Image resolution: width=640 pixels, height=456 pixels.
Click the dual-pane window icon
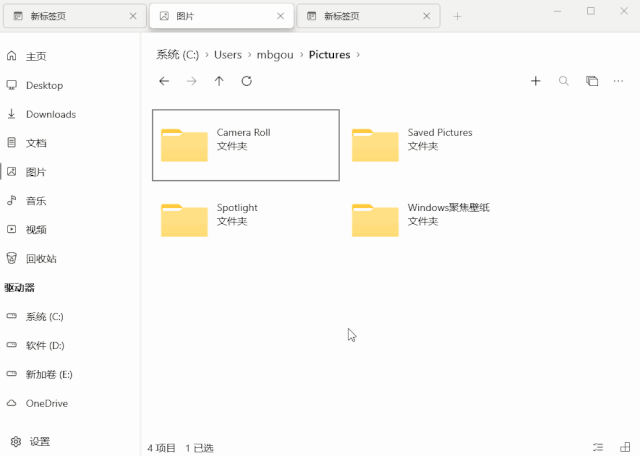592,81
